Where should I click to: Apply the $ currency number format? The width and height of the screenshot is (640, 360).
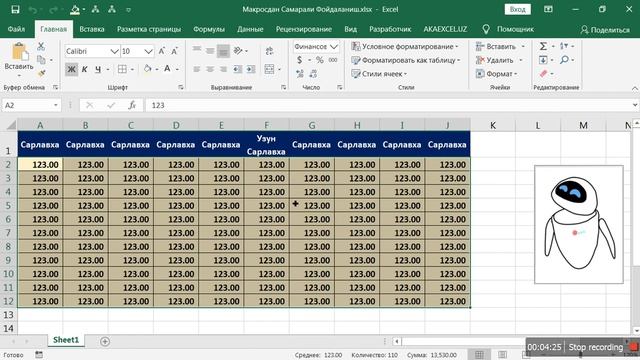[x=300, y=60]
